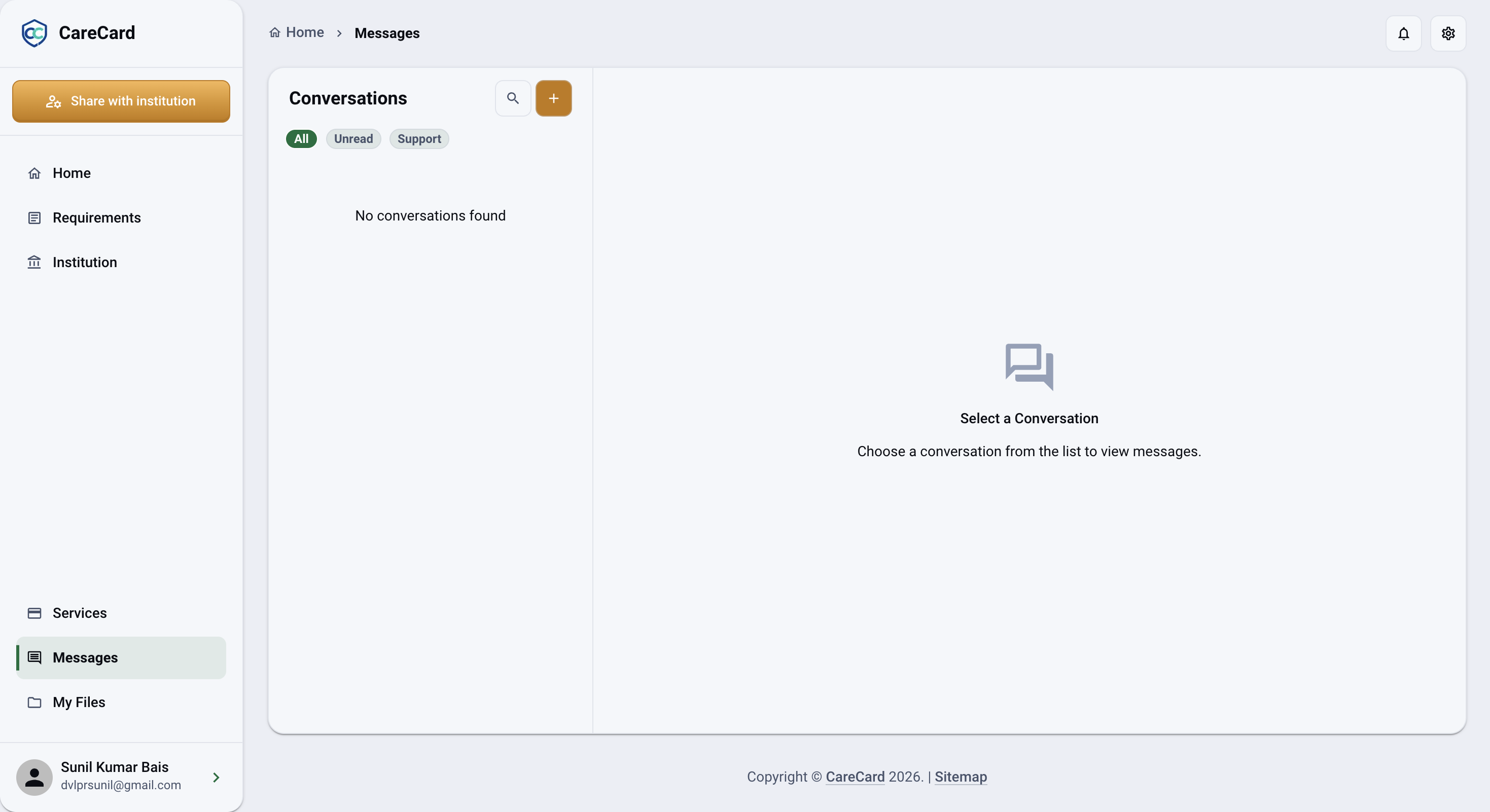The image size is (1490, 812).
Task: Search conversations with the magnifier icon
Action: pyautogui.click(x=513, y=98)
